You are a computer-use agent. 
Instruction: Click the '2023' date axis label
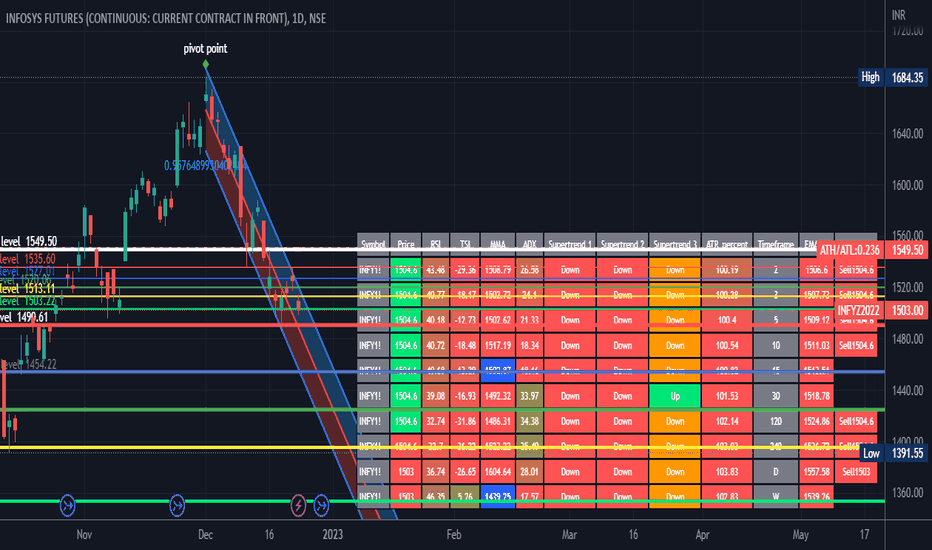click(332, 535)
